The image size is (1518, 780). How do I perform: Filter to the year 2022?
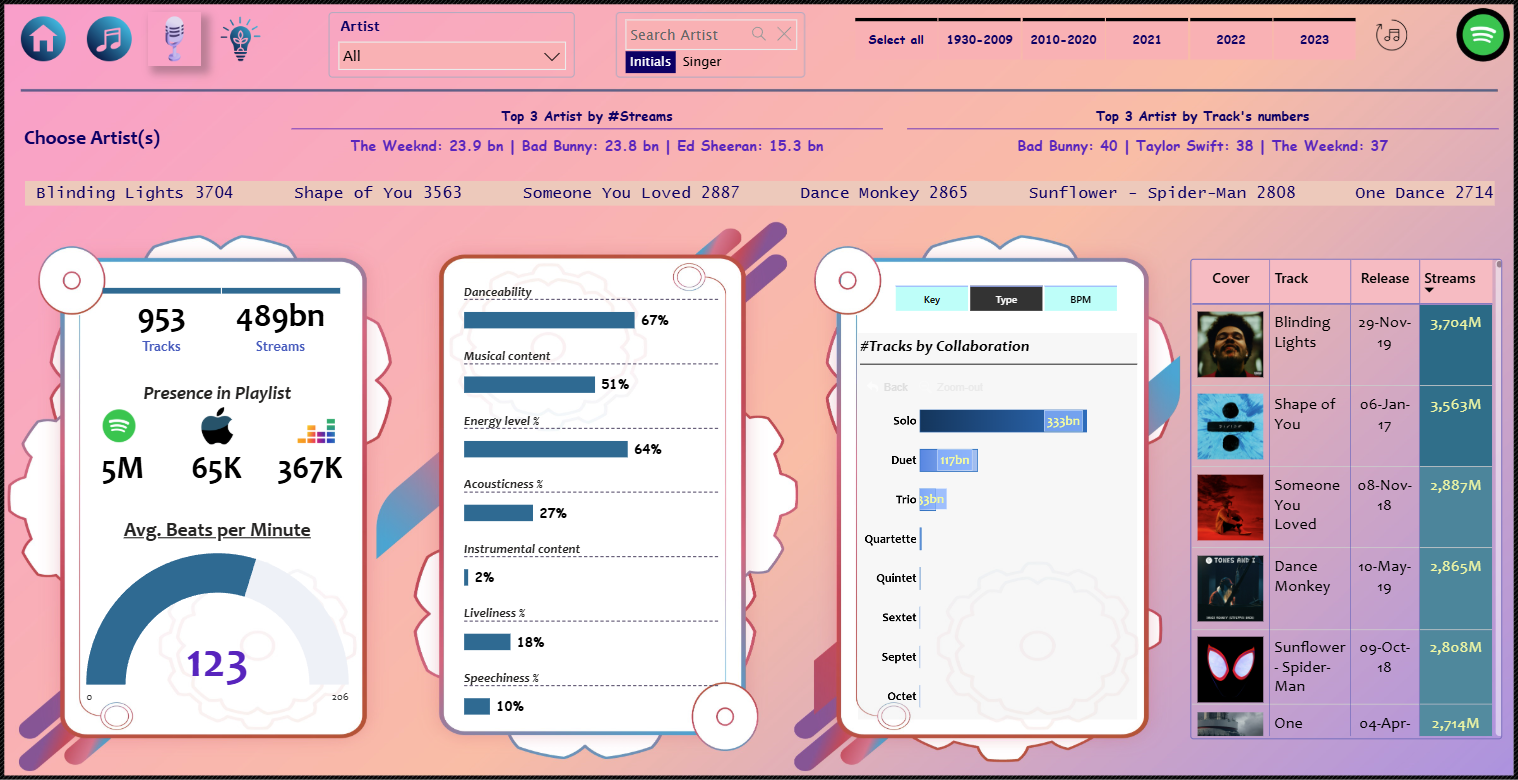(1231, 40)
